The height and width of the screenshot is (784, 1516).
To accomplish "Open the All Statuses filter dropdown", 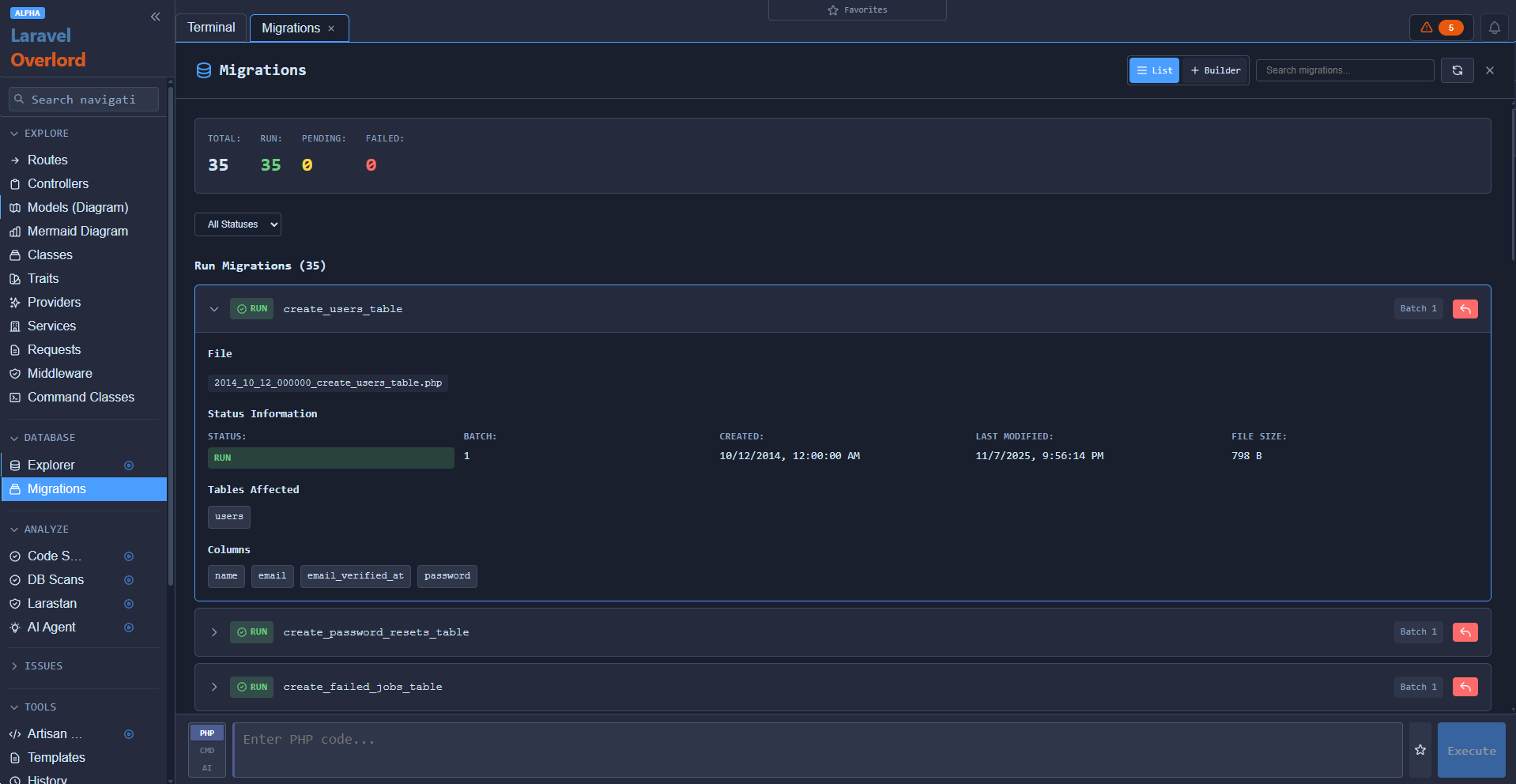I will (237, 224).
